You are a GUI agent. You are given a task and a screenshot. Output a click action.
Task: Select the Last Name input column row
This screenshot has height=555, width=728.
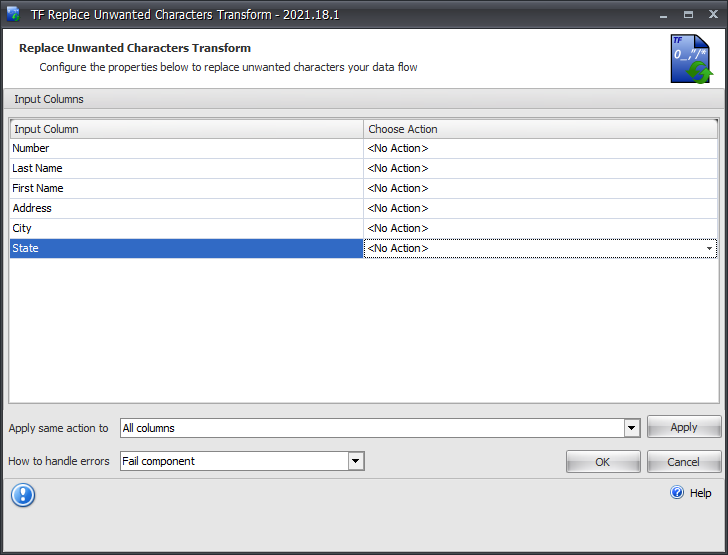click(x=186, y=168)
